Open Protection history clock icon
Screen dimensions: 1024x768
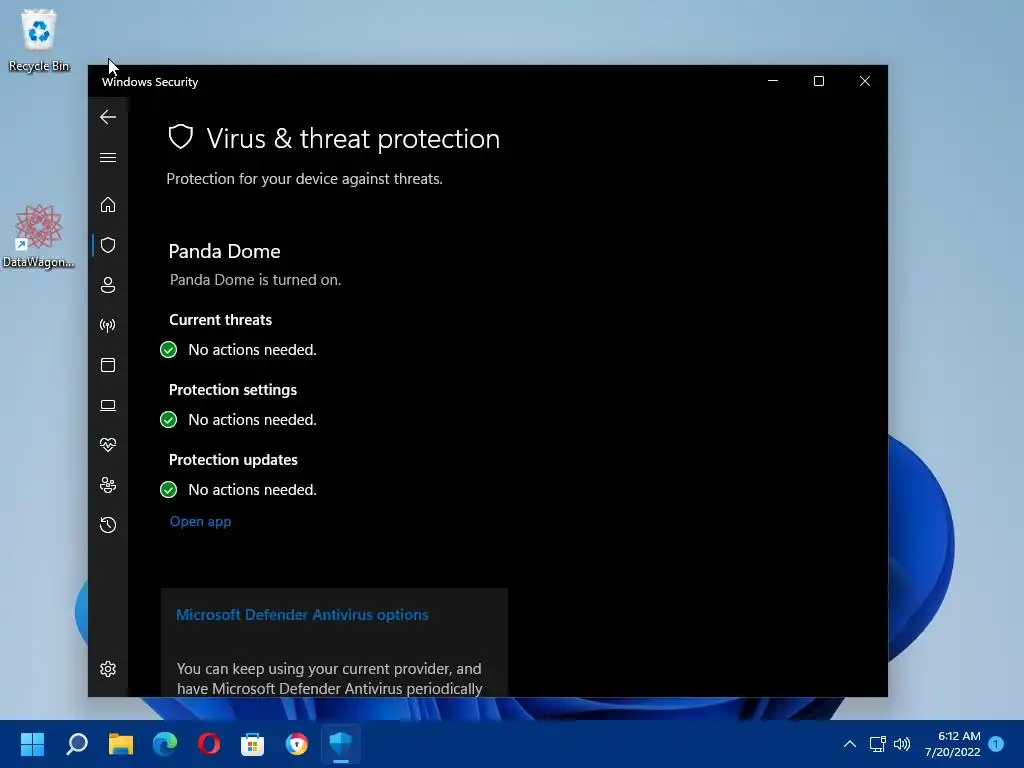[x=108, y=525]
